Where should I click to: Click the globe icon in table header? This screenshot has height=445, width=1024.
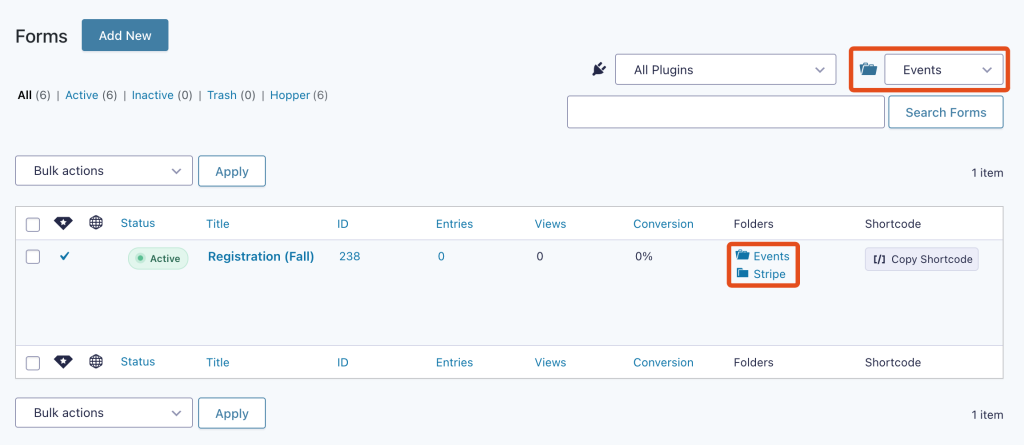pos(96,223)
